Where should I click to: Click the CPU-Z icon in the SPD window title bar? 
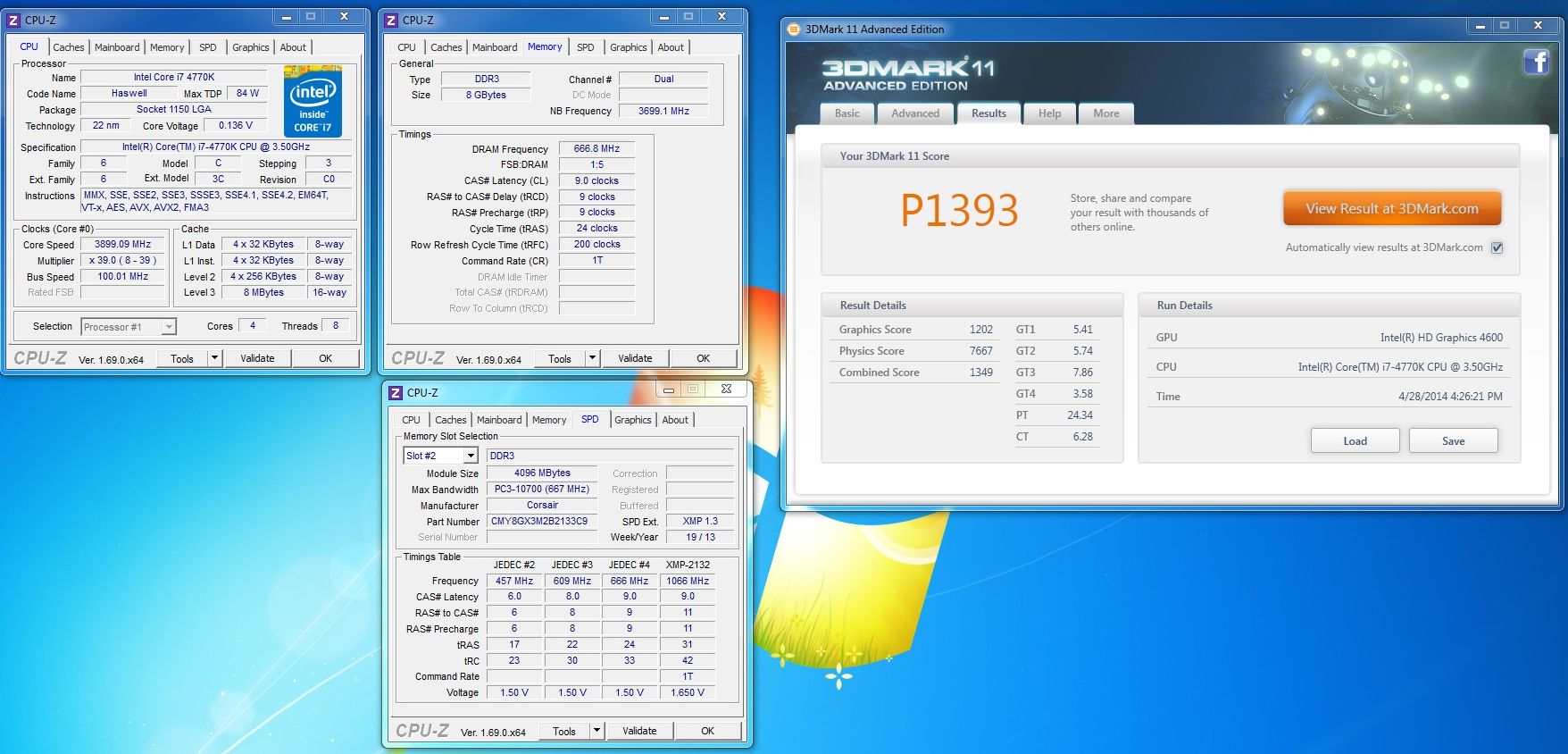tap(396, 392)
